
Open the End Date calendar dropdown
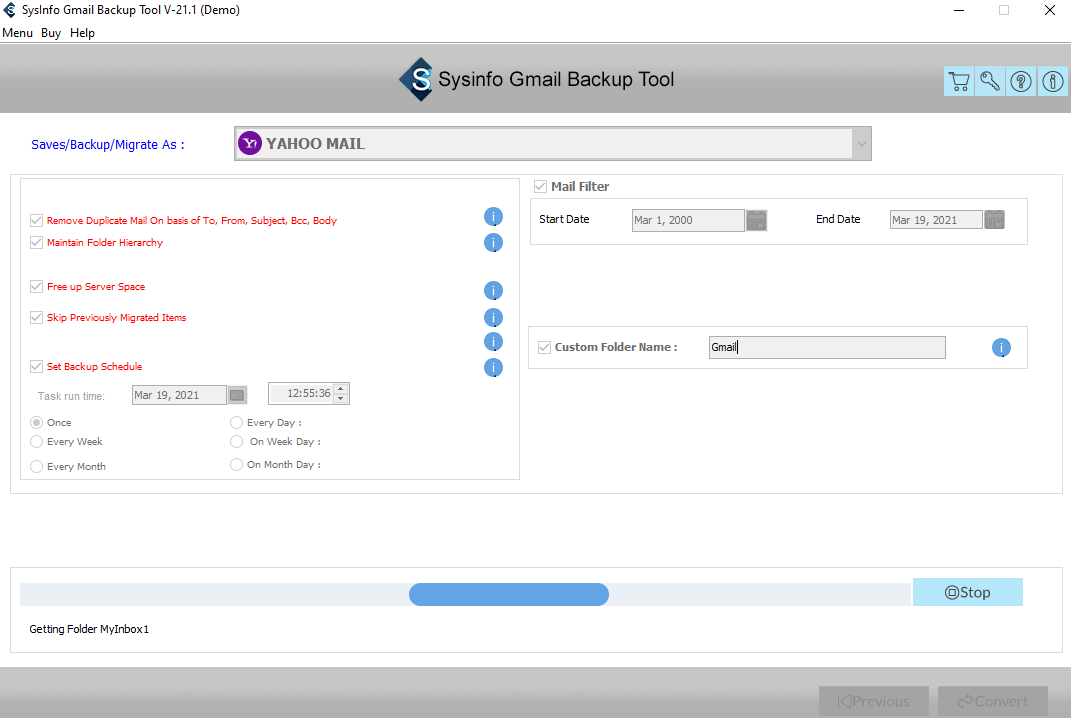(x=994, y=220)
